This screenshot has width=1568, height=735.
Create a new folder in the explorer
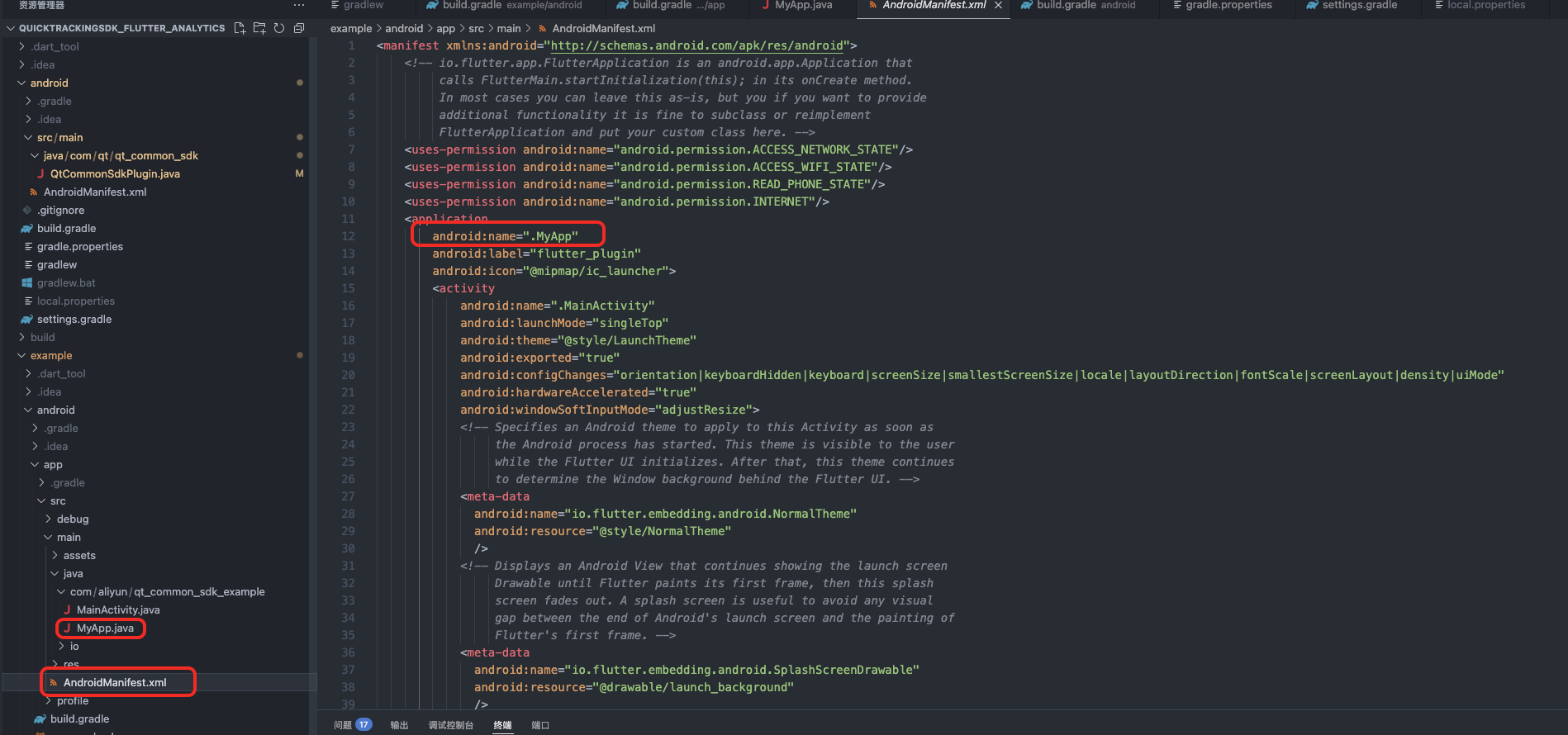259,28
